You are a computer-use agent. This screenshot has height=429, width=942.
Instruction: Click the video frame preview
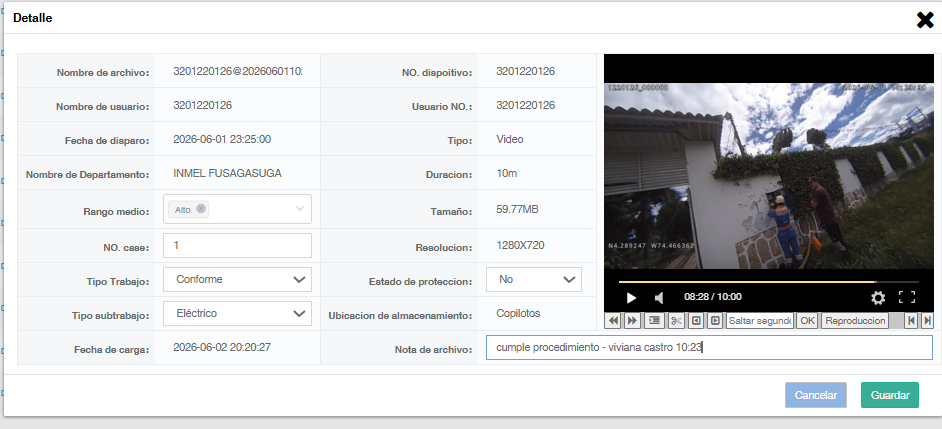pos(768,175)
